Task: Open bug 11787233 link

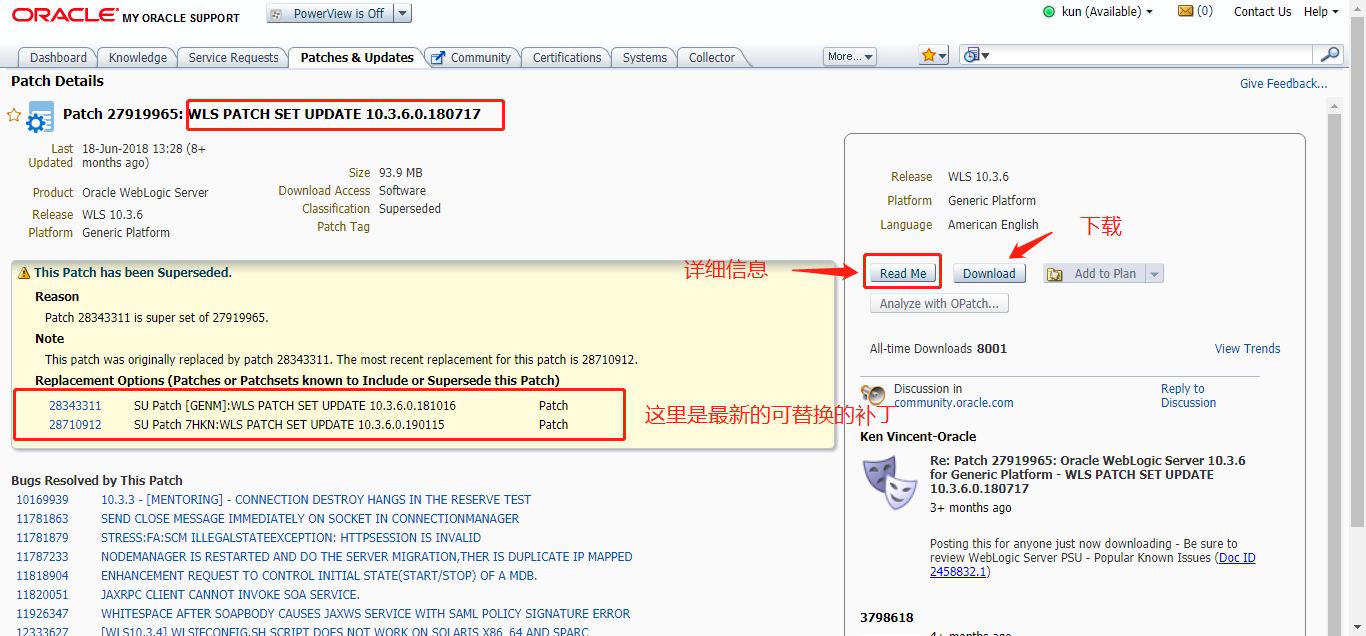Action: tap(42, 557)
